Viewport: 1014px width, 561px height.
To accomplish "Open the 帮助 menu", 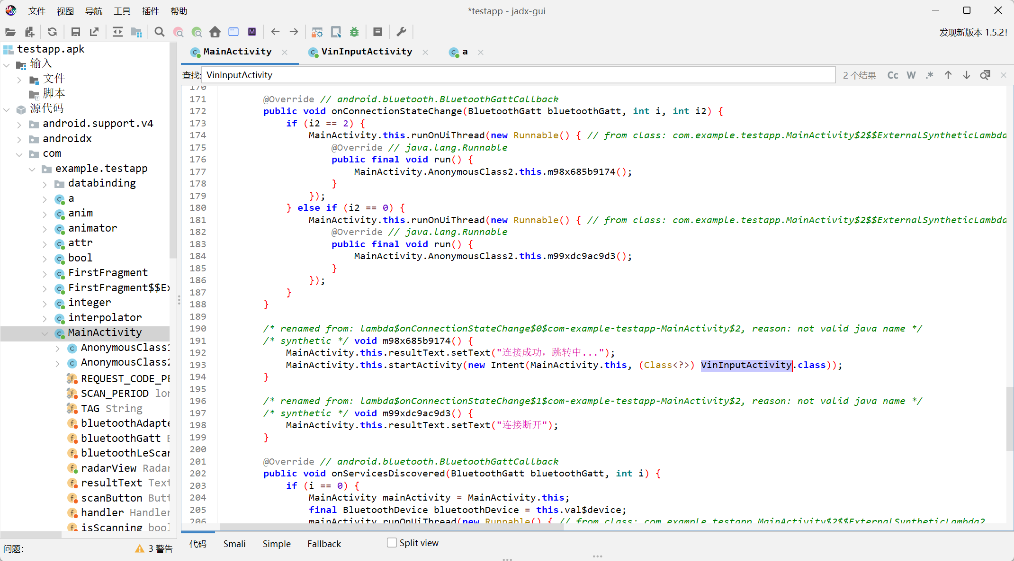I will [x=179, y=11].
